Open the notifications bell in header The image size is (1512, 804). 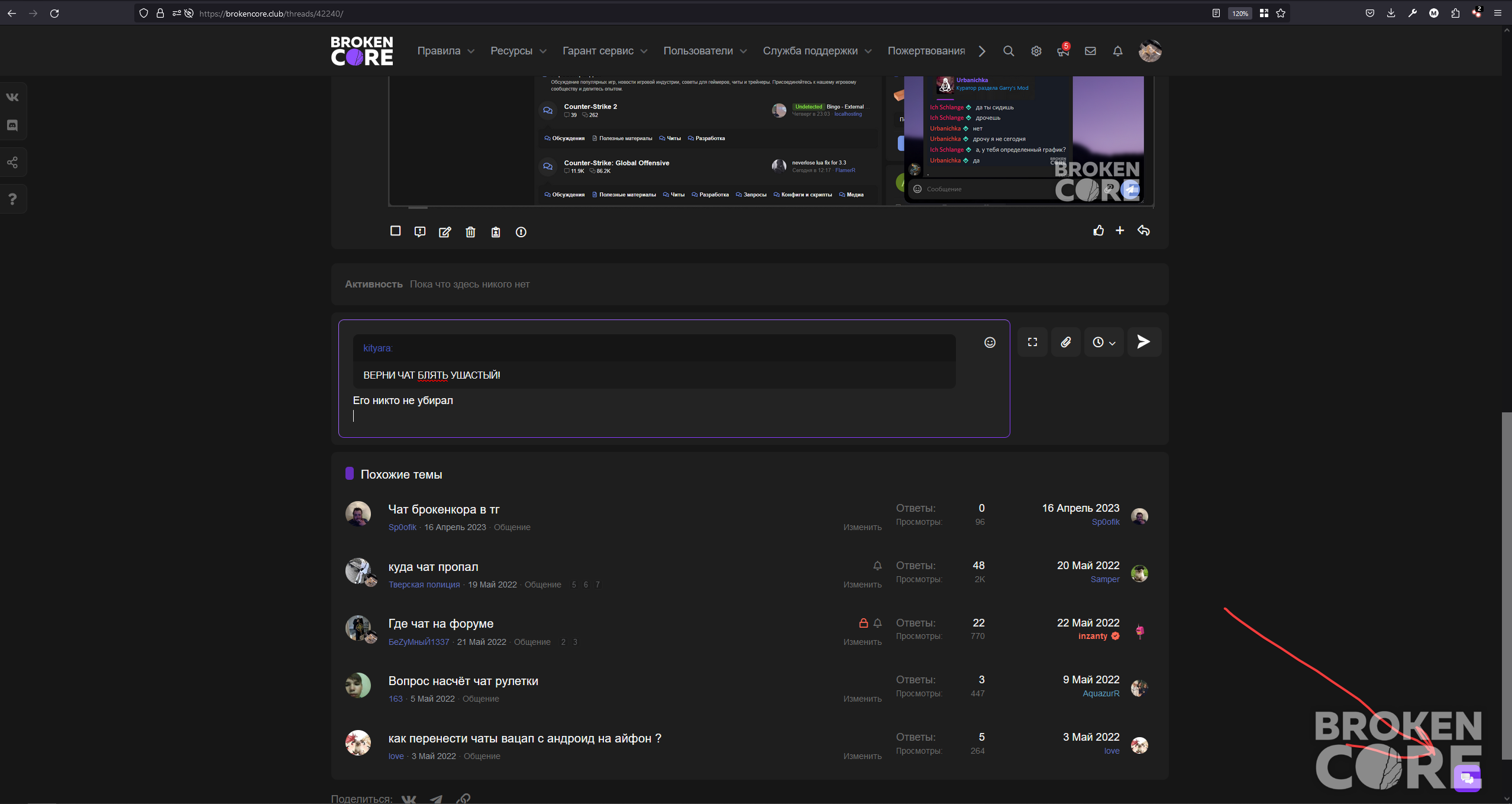(x=1117, y=51)
